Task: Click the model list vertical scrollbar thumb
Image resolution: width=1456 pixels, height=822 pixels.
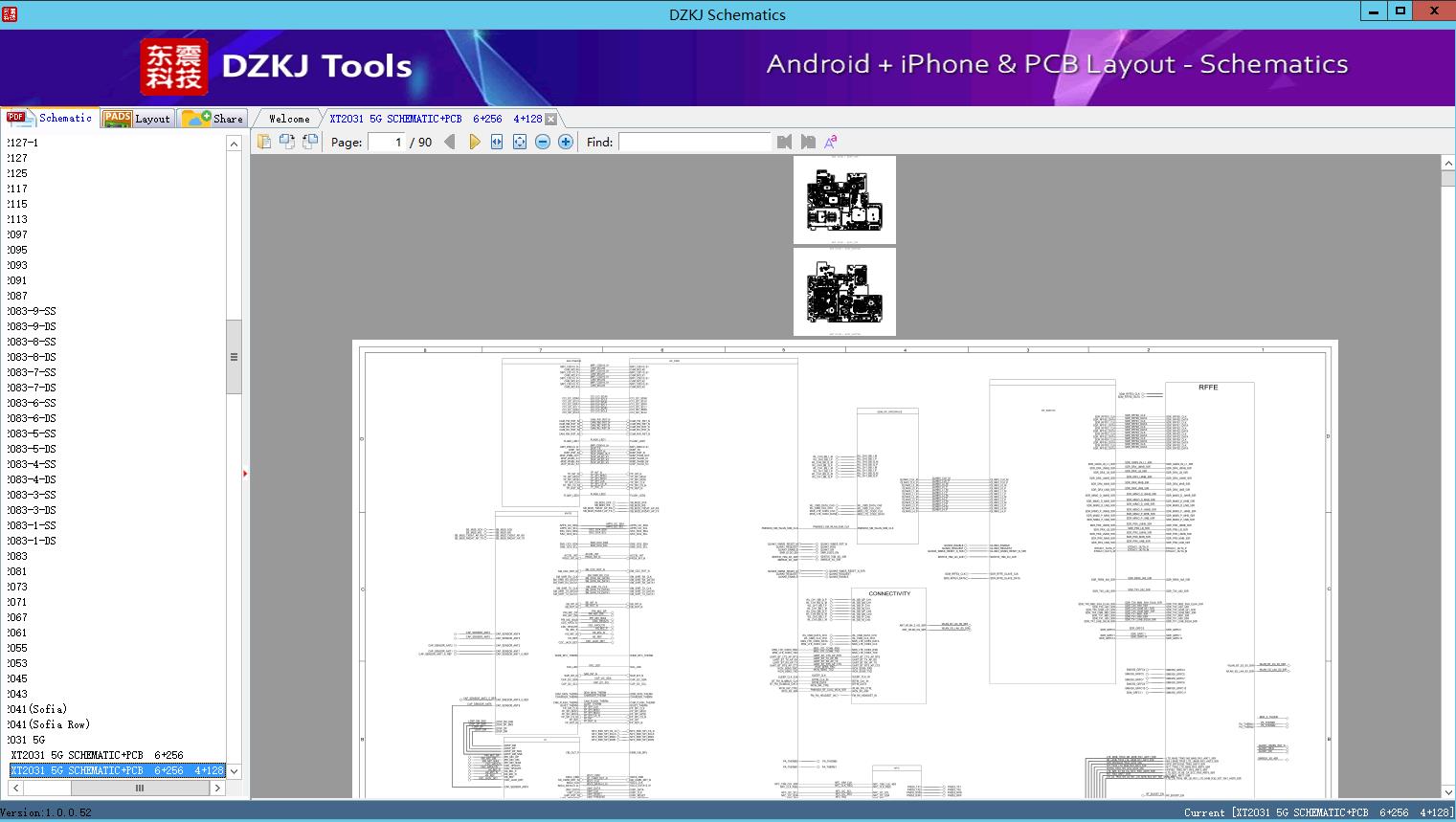Action: click(x=234, y=357)
